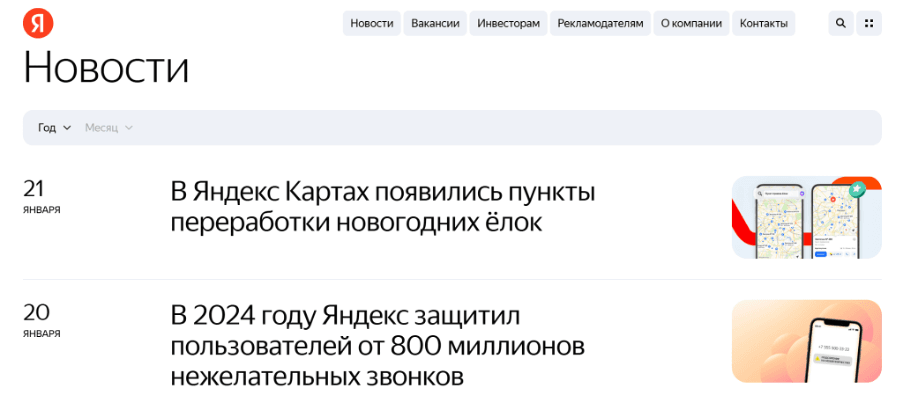Click the 20 января date label
Screen dimensions: 904x410
tap(42, 319)
